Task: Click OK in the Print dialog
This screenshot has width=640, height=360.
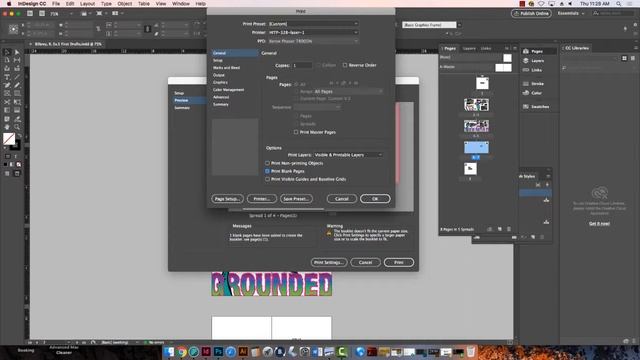Action: (375, 199)
